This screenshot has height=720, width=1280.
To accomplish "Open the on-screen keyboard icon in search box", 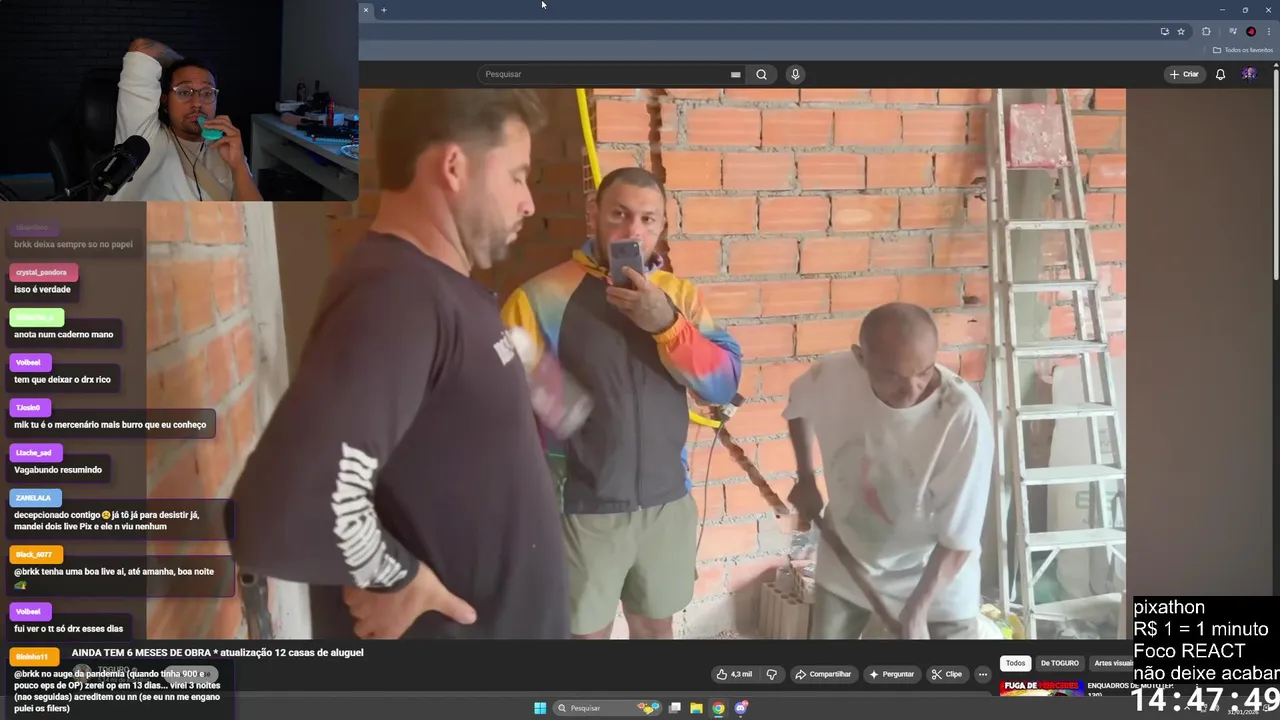I will (735, 74).
